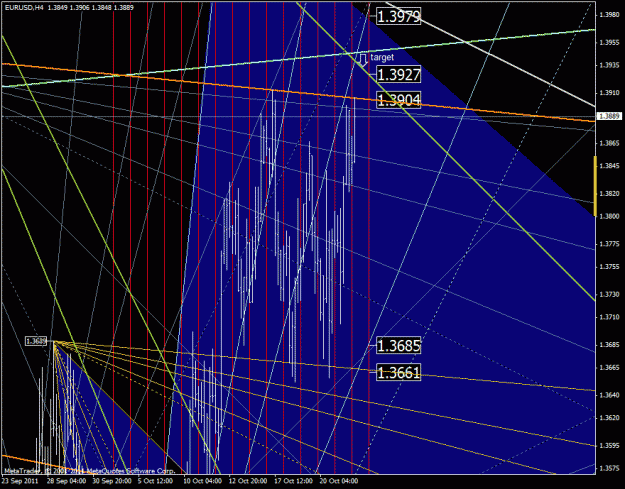Select the large boxed 1.3685 chart label
This screenshot has width=625, height=489.
point(398,346)
